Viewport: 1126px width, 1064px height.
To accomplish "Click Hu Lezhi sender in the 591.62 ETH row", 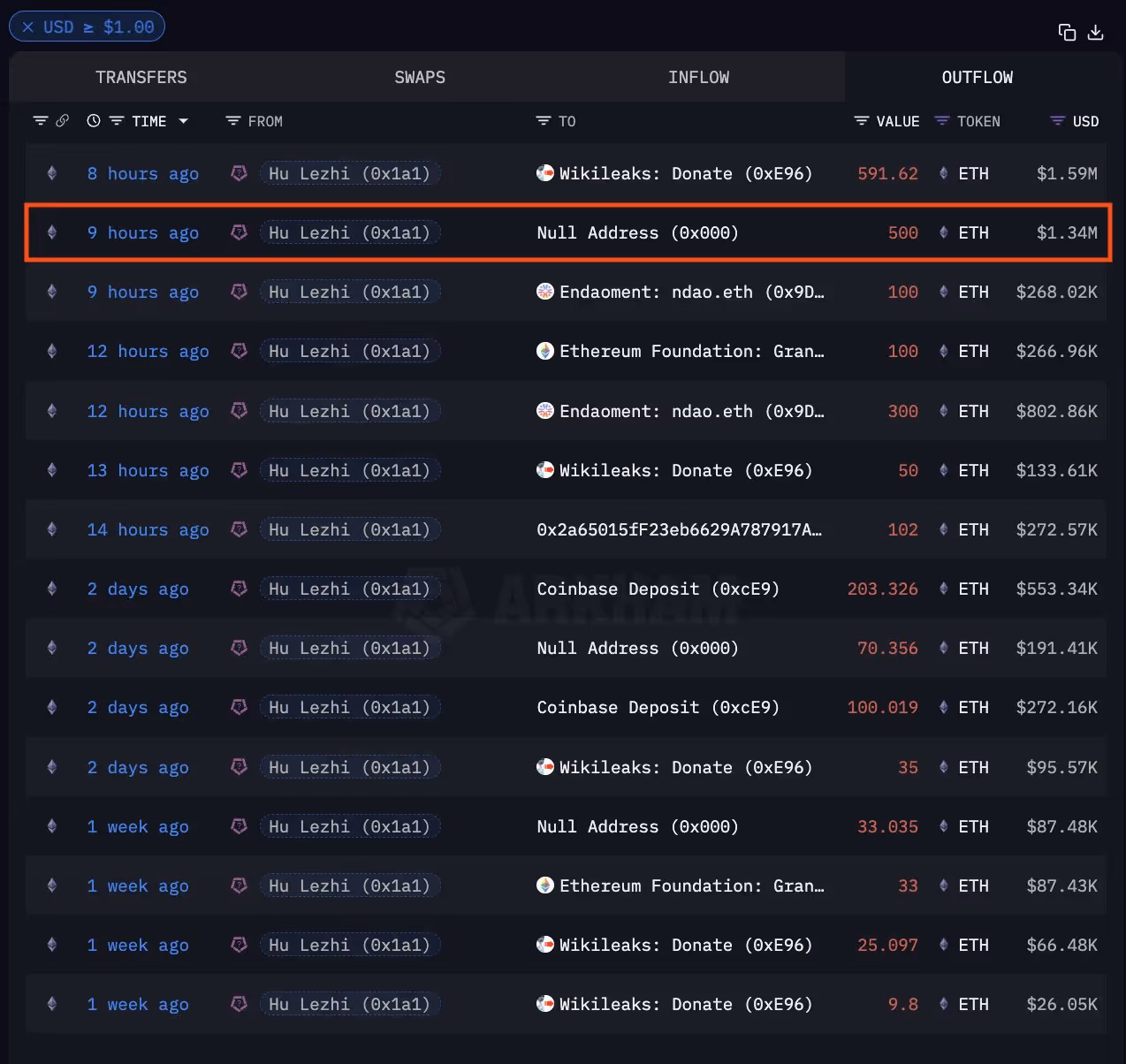I will (x=350, y=174).
